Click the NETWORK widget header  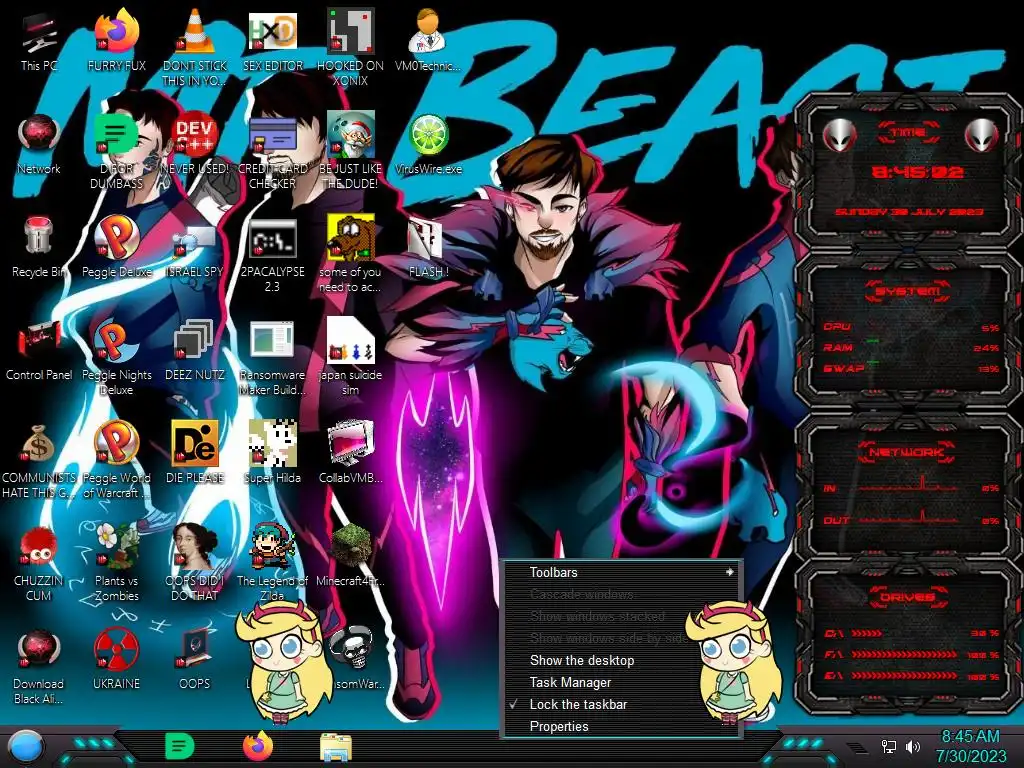coord(908,451)
